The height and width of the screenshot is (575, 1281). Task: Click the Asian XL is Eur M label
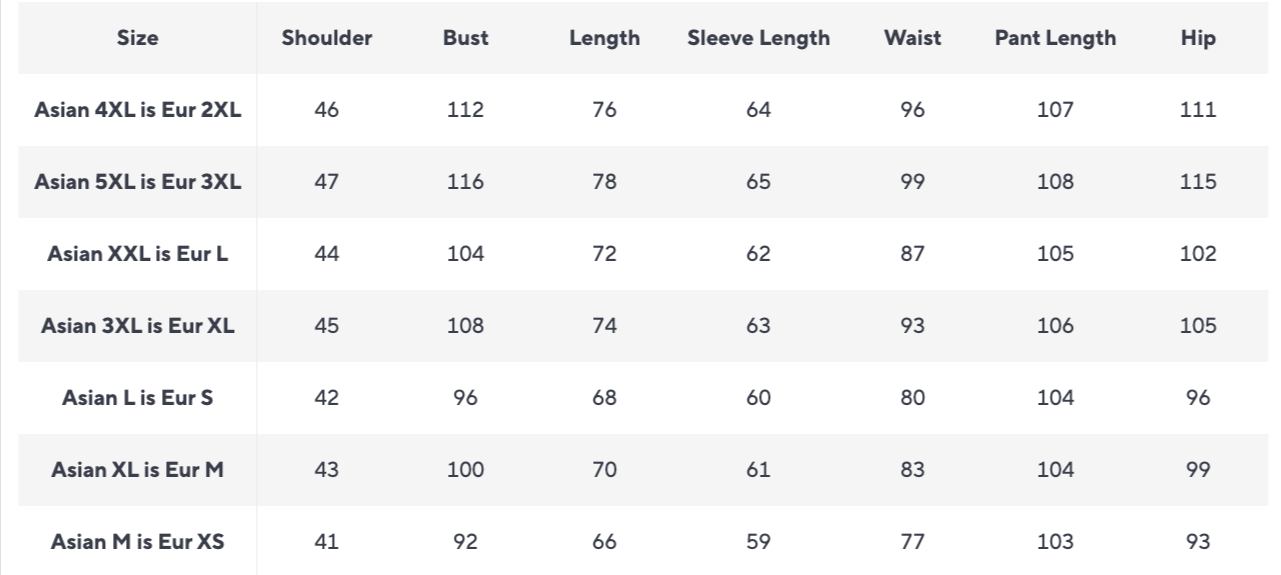138,470
